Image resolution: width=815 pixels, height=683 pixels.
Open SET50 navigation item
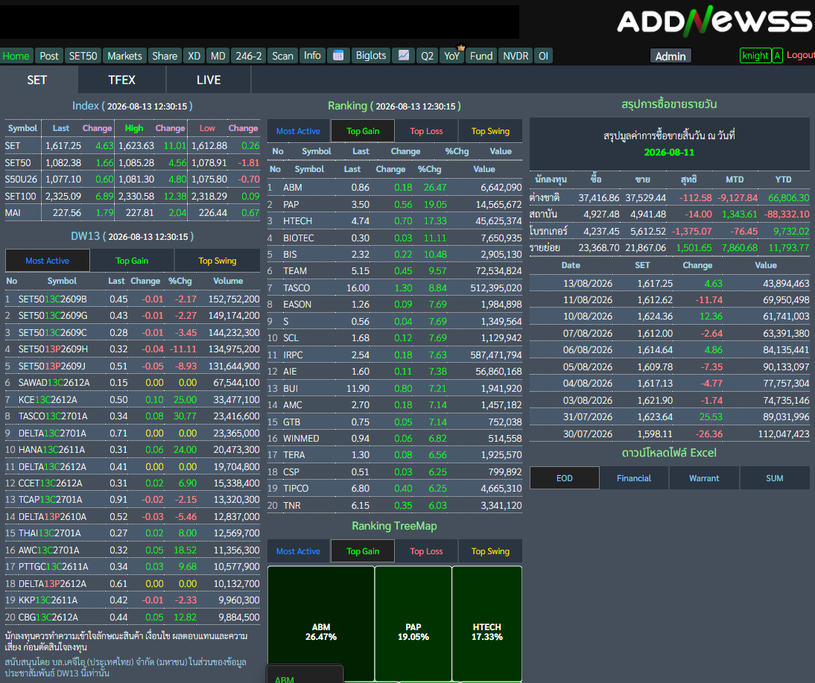83,56
